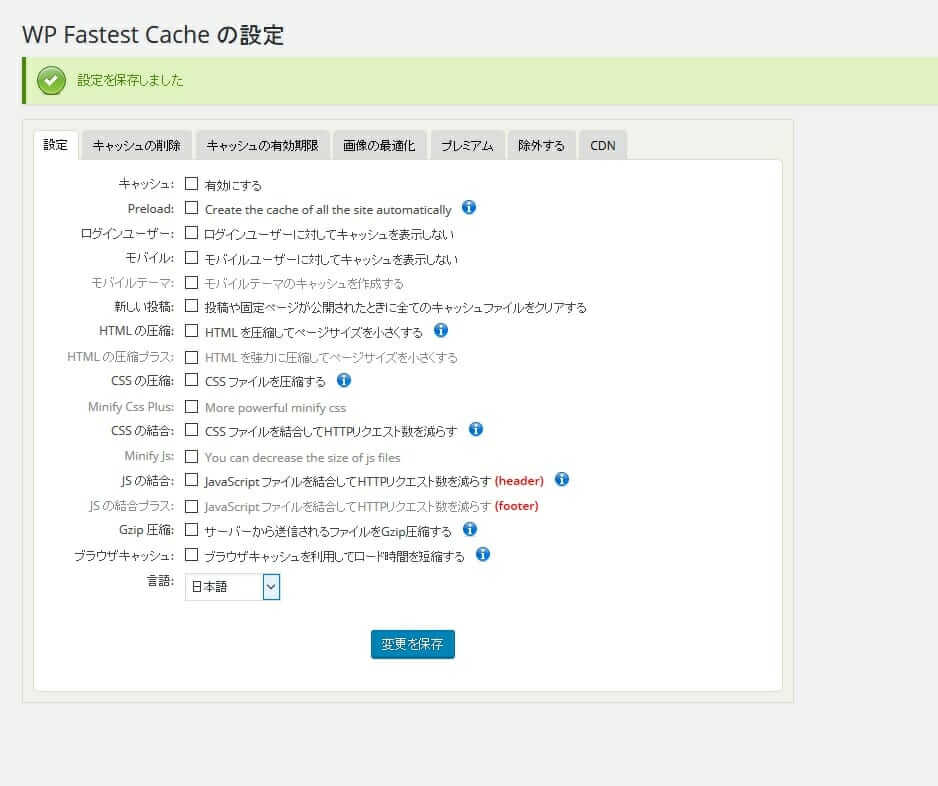Check the HTML の圧縮プラス checkbox

tap(191, 357)
